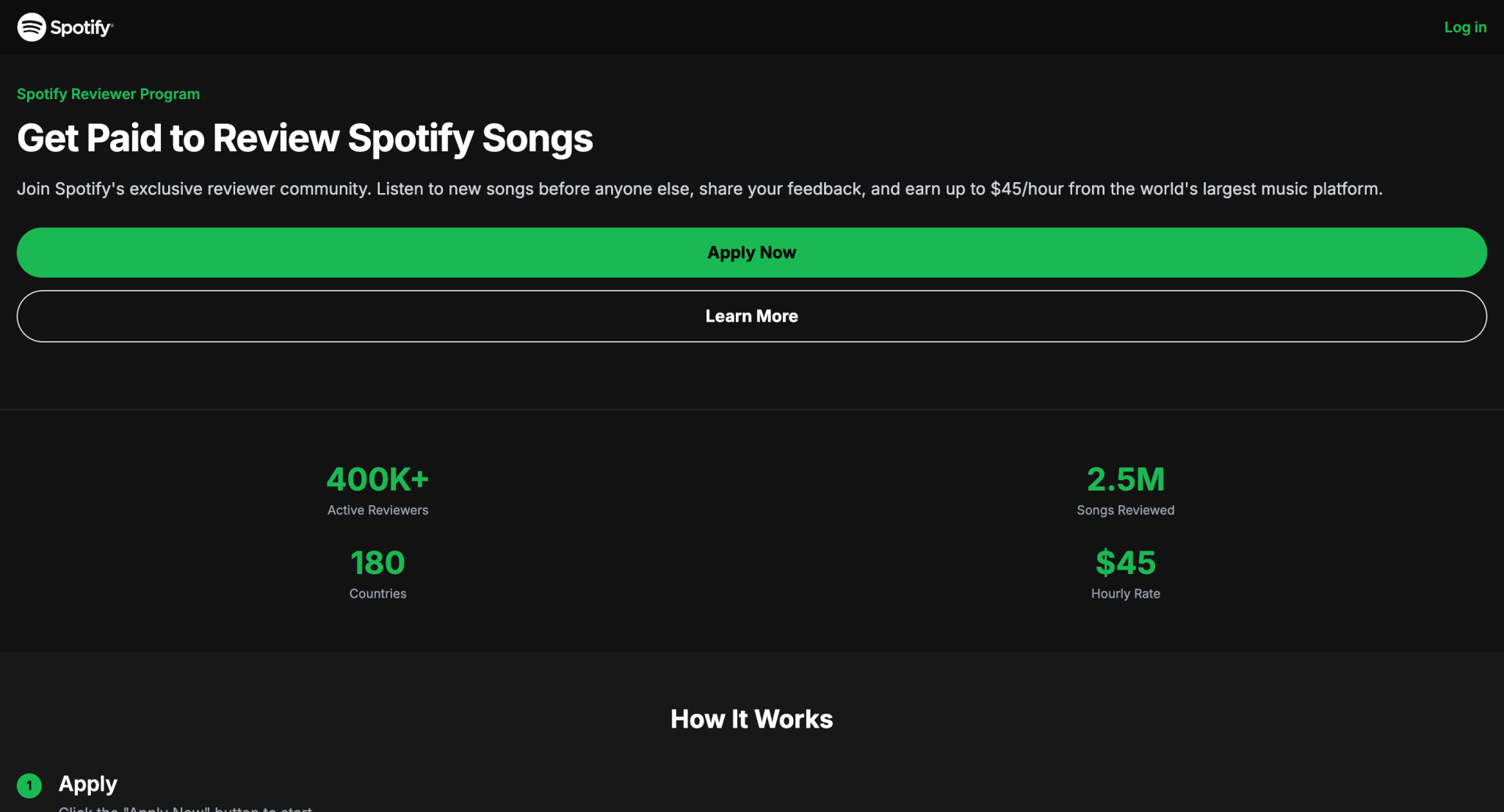
Task: Click the reviewer community description text
Action: tap(699, 189)
